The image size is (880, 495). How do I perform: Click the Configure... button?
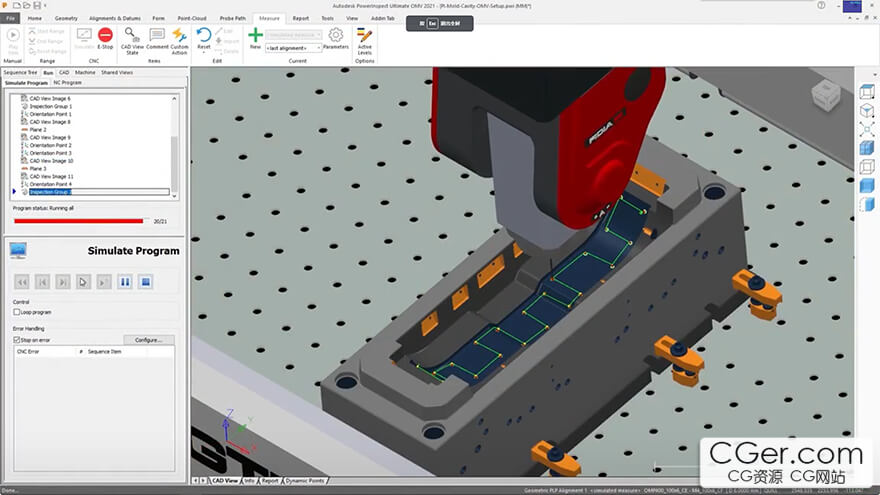149,340
